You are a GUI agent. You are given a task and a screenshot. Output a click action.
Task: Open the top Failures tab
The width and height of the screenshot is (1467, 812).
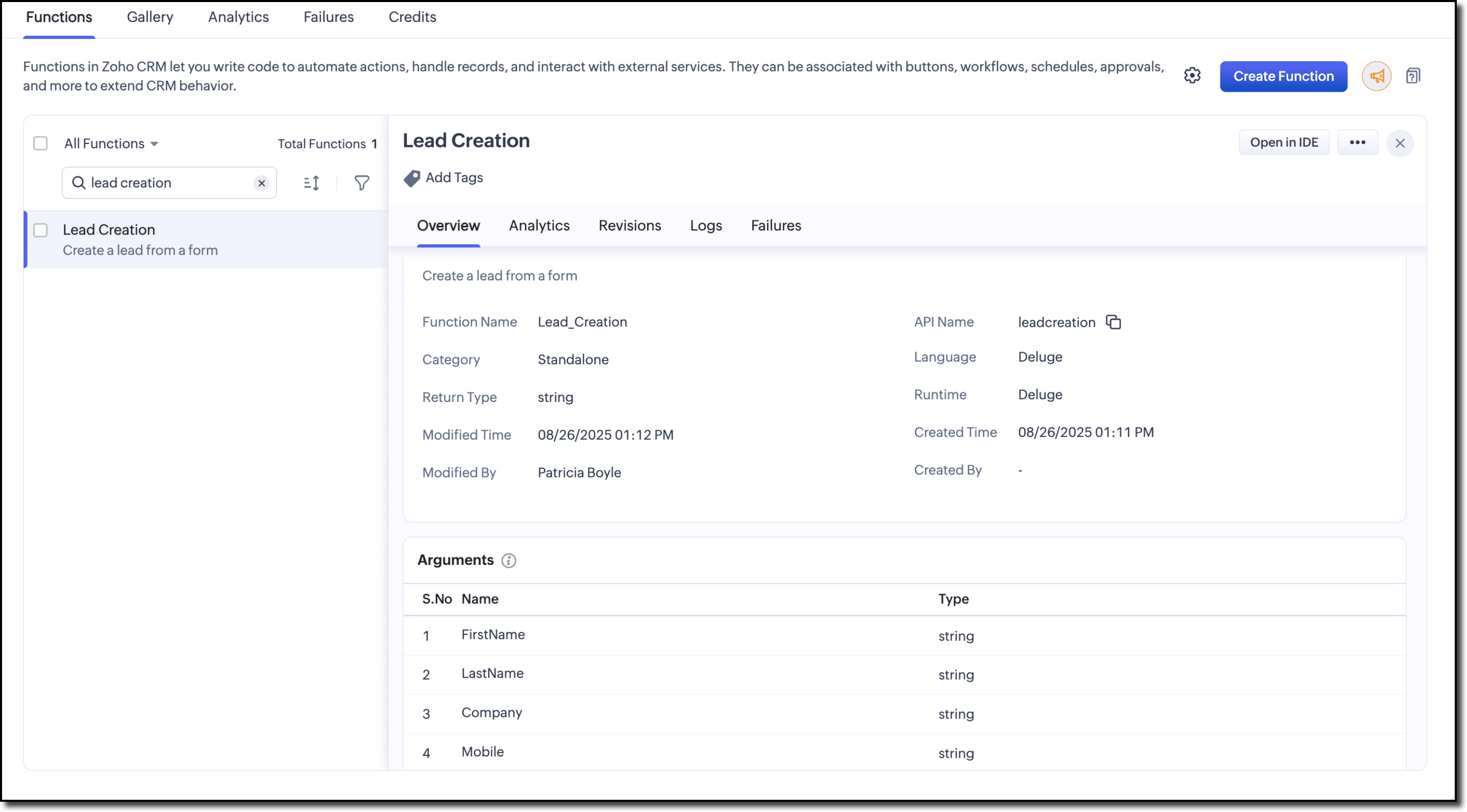tap(328, 17)
